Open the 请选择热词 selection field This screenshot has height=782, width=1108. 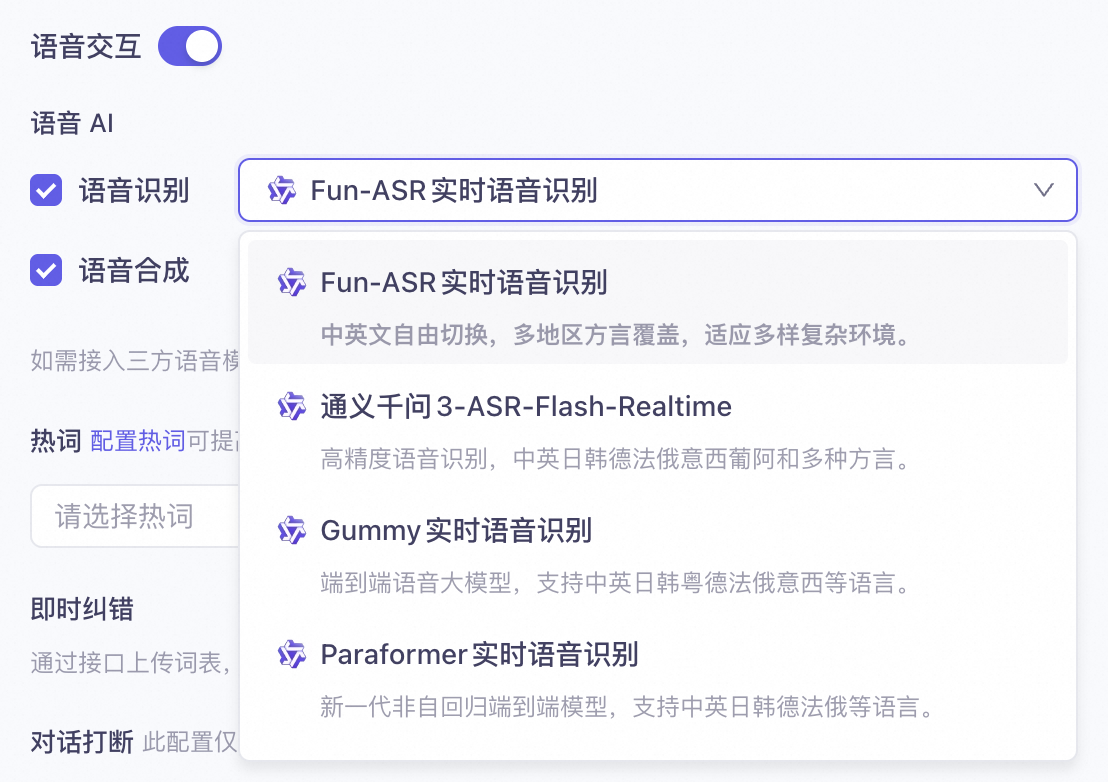pos(136,516)
